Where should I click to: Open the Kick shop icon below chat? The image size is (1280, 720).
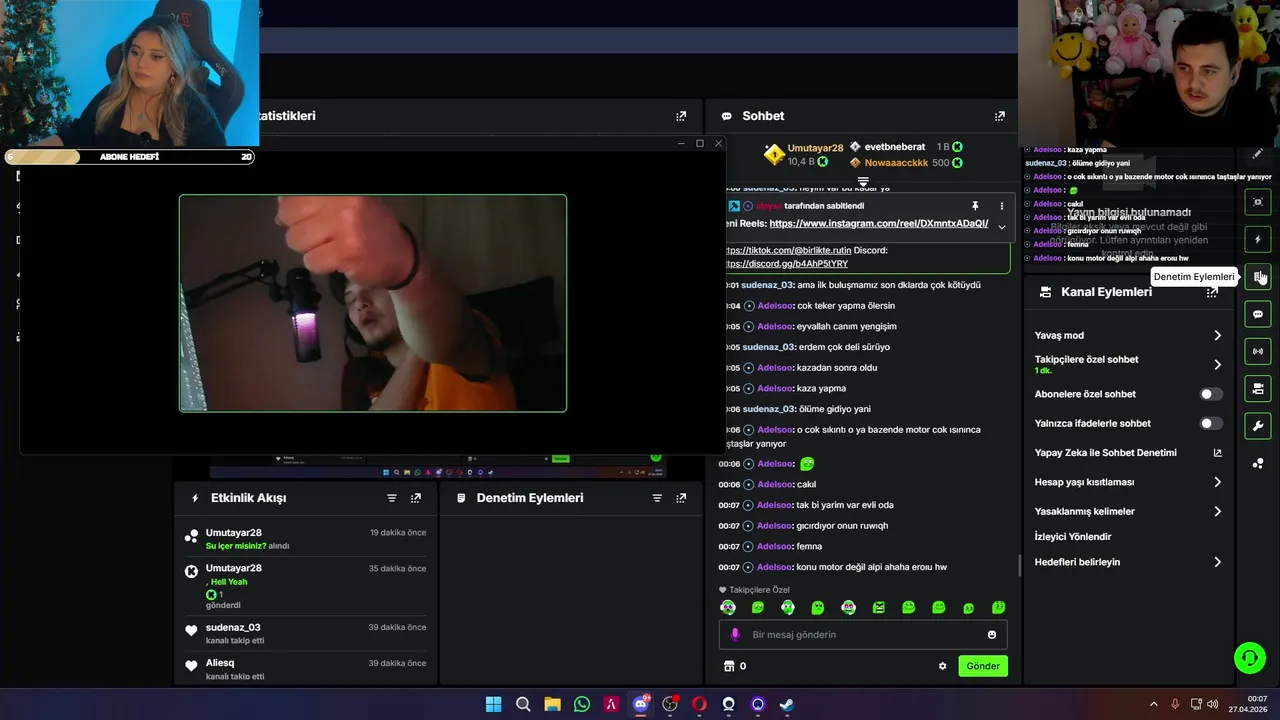click(x=729, y=666)
